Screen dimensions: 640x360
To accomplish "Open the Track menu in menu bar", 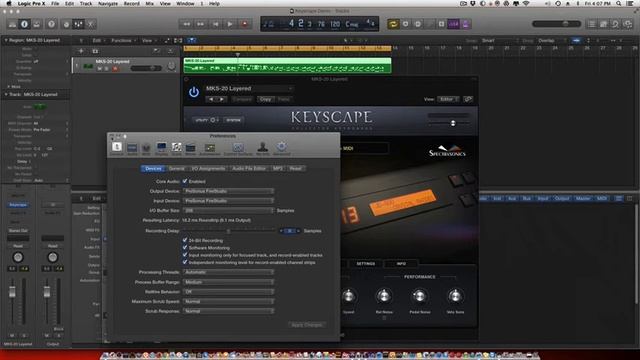I will 86,4.
